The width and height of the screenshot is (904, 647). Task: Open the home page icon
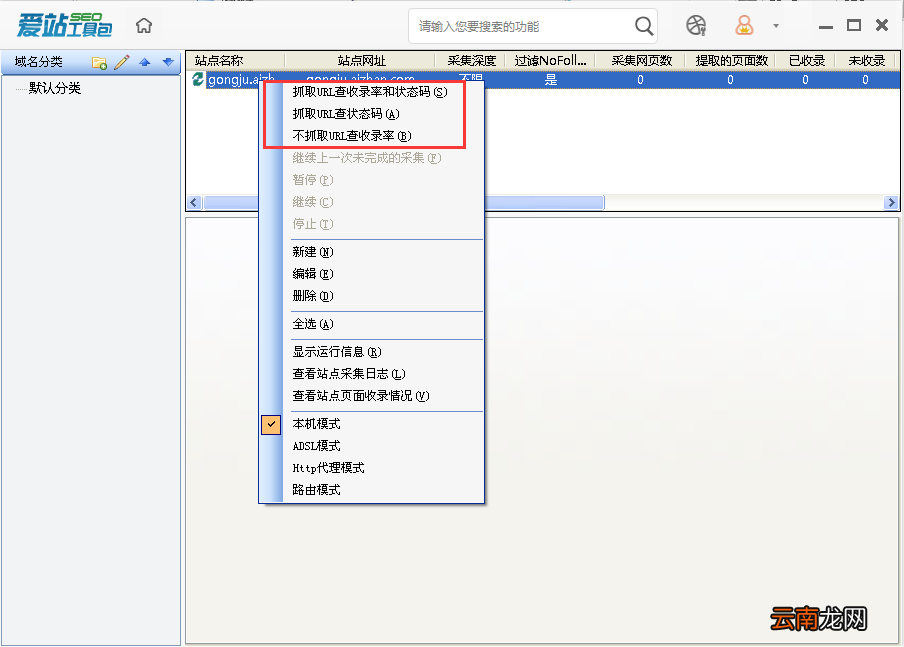click(x=144, y=26)
